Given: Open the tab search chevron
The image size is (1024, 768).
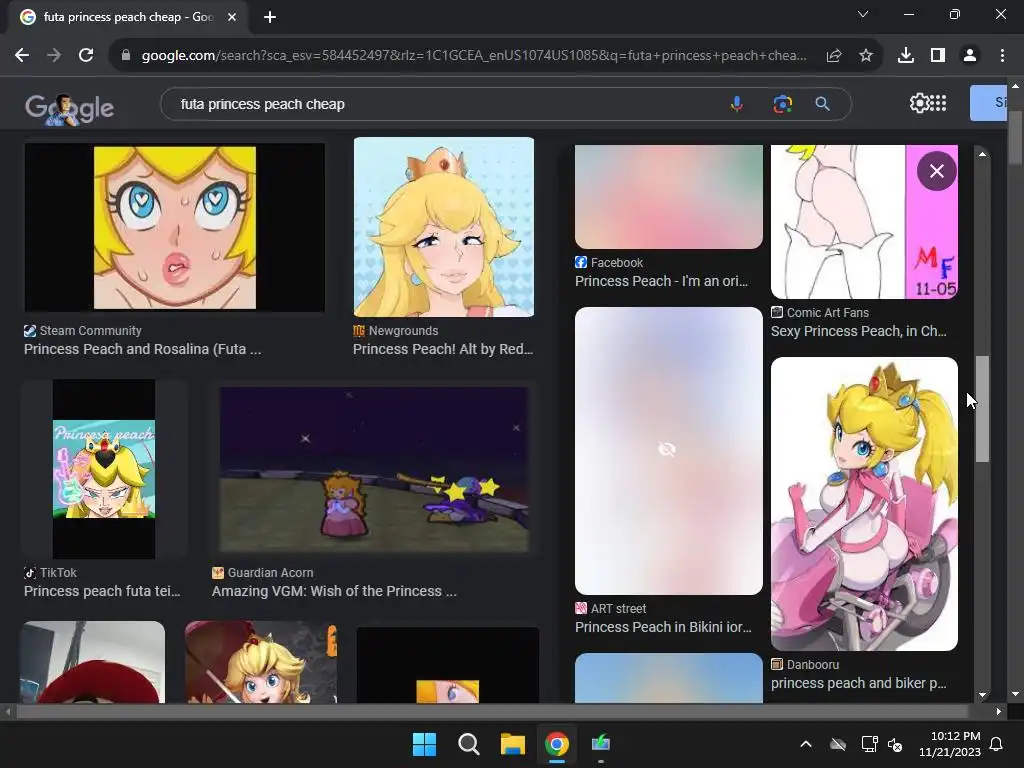Looking at the screenshot, I should [x=863, y=14].
